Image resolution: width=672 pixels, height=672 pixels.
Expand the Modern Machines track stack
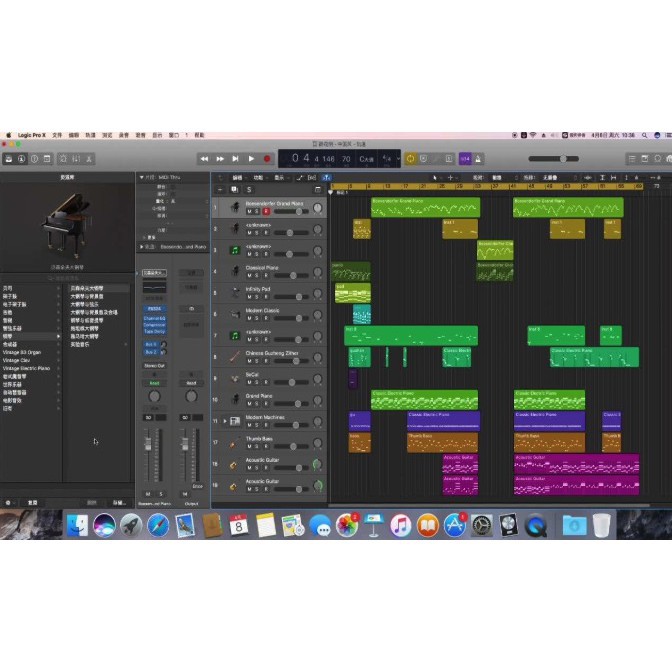tap(225, 421)
